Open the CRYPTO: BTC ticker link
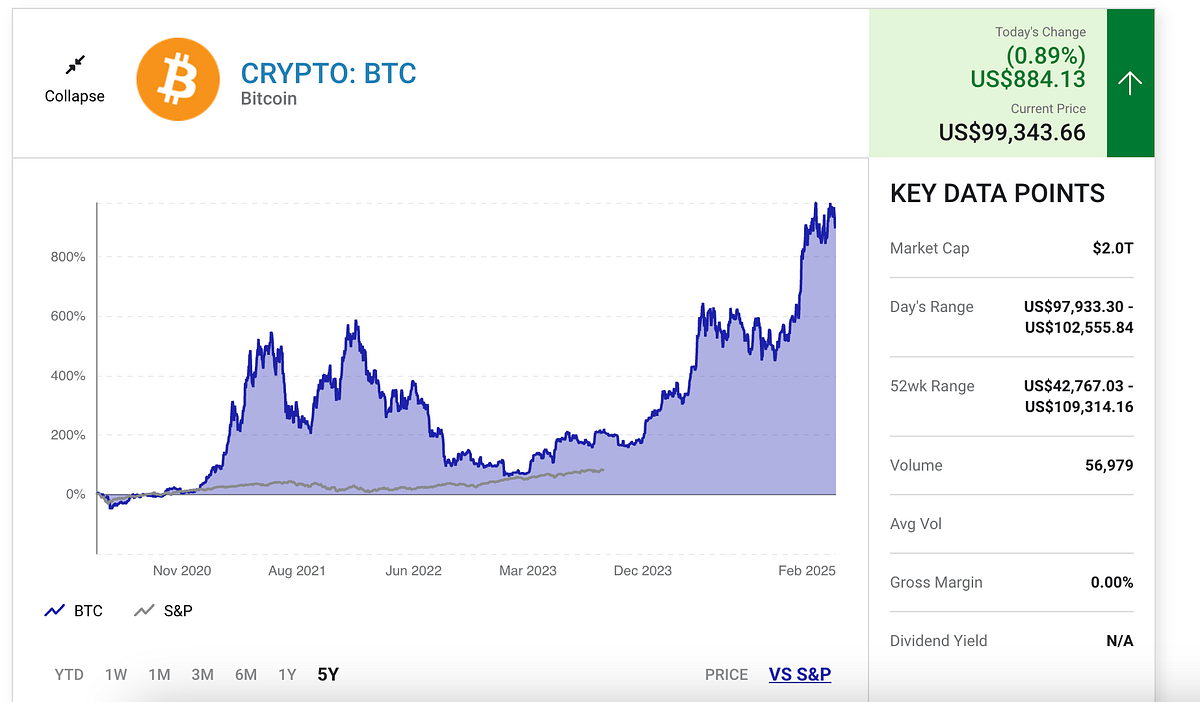 pyautogui.click(x=328, y=73)
